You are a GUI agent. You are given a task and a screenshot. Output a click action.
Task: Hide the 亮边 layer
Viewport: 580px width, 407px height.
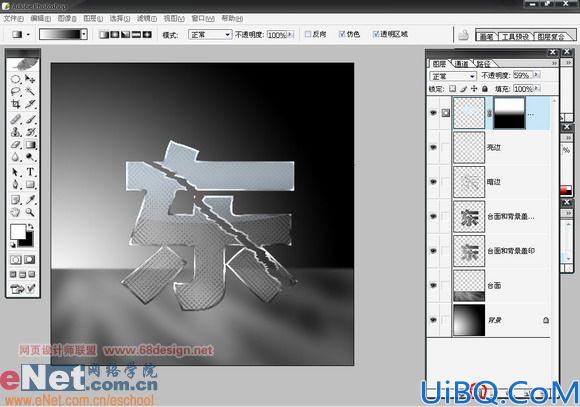(434, 147)
